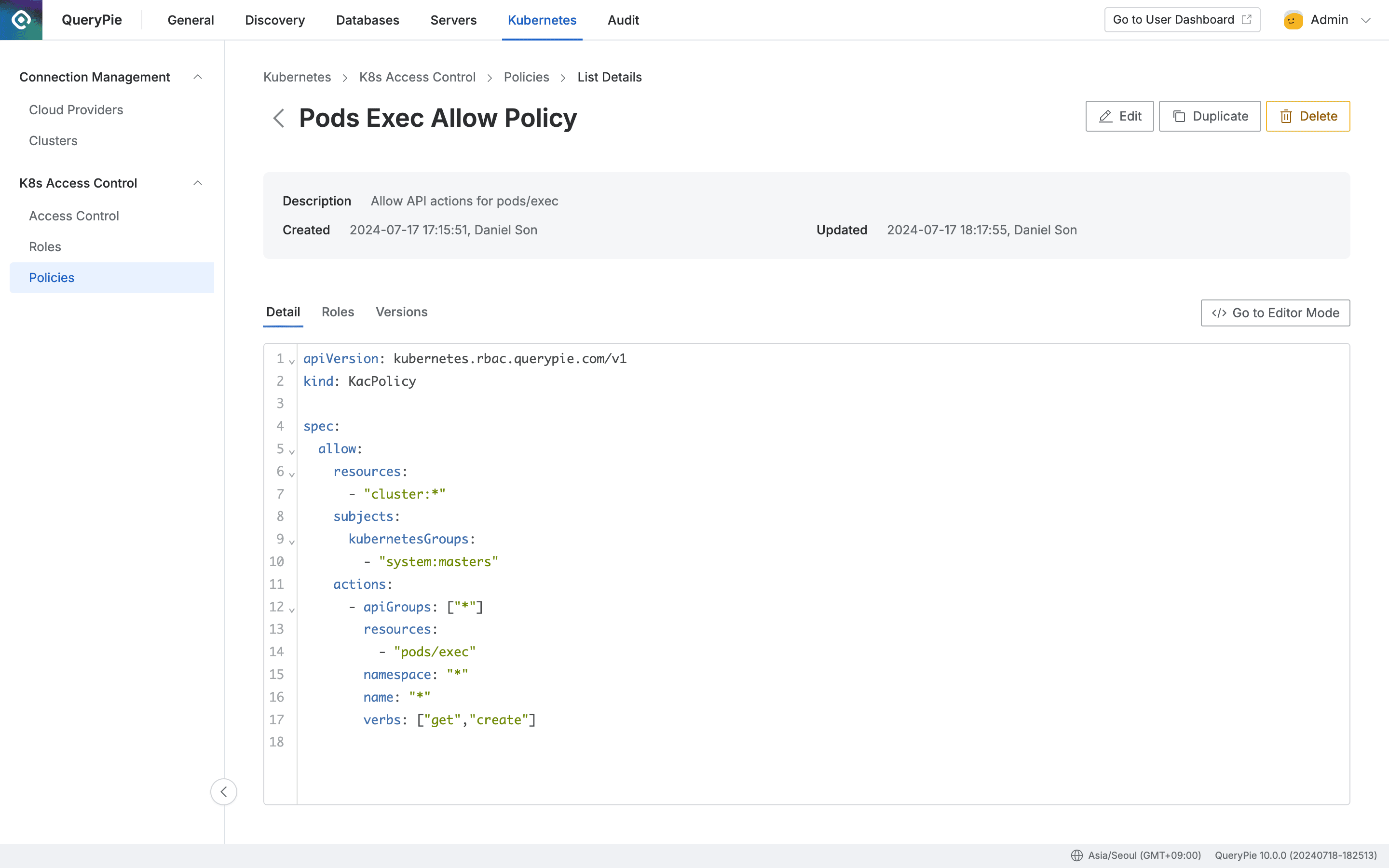Viewport: 1389px width, 868px height.
Task: Switch to the Roles tab
Action: click(338, 312)
